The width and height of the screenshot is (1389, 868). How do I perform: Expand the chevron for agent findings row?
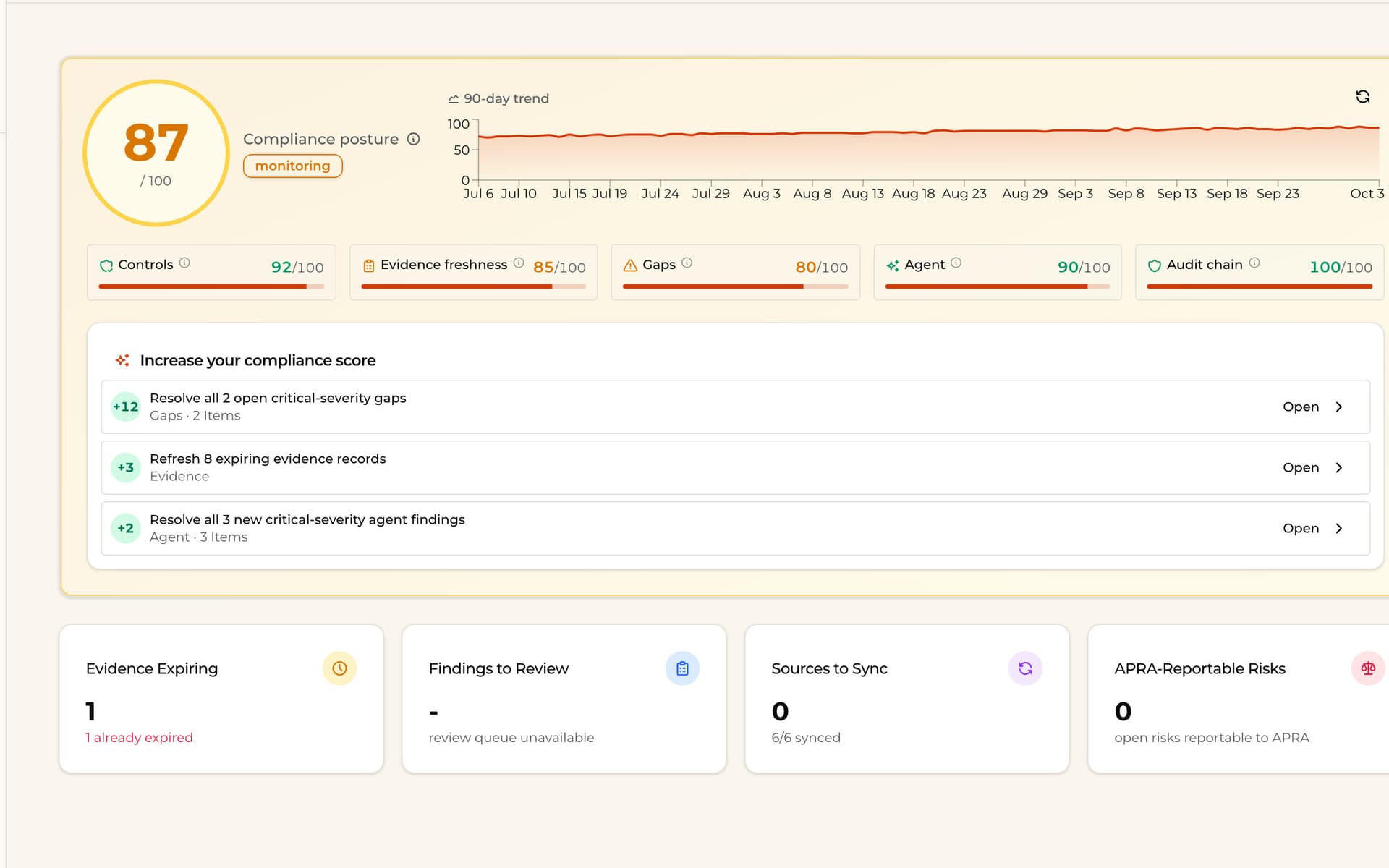coord(1339,528)
